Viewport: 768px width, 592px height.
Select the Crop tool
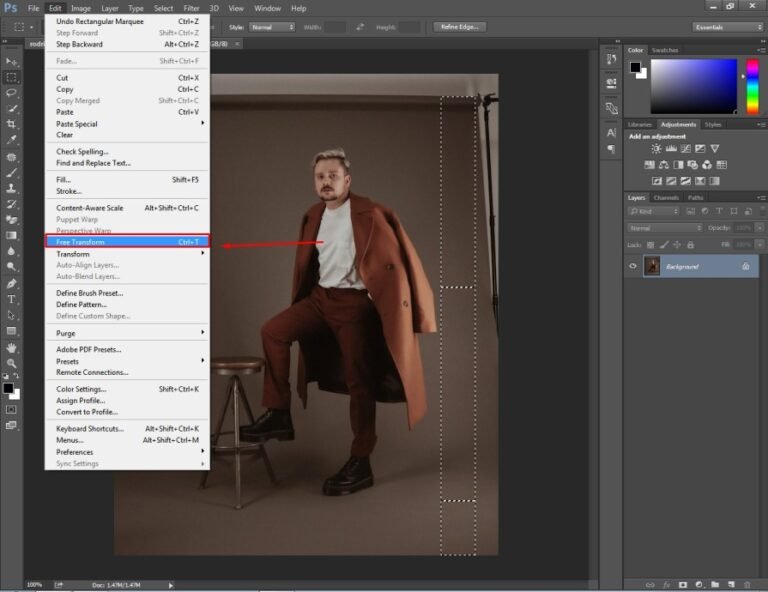(11, 124)
